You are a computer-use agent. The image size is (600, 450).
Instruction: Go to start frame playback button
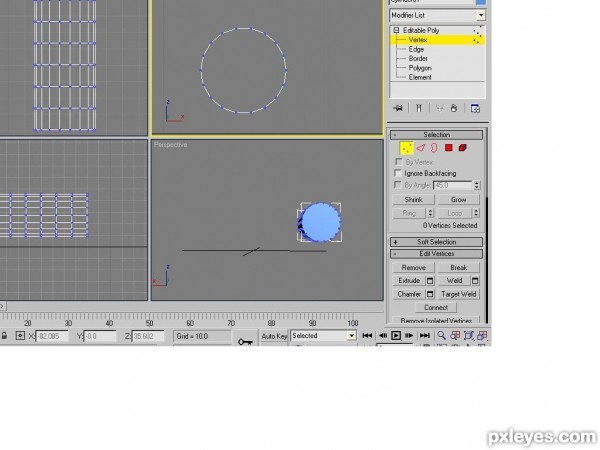click(367, 336)
